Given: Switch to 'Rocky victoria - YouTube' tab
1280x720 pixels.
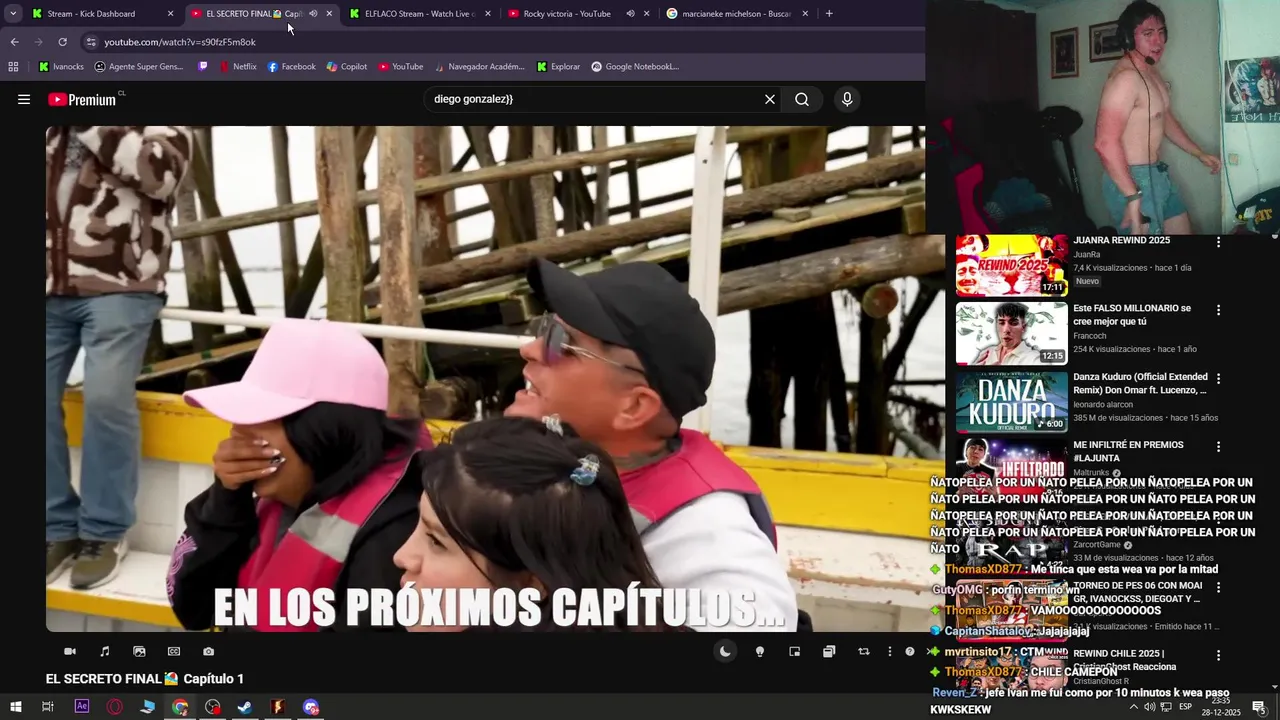Looking at the screenshot, I should (x=567, y=14).
